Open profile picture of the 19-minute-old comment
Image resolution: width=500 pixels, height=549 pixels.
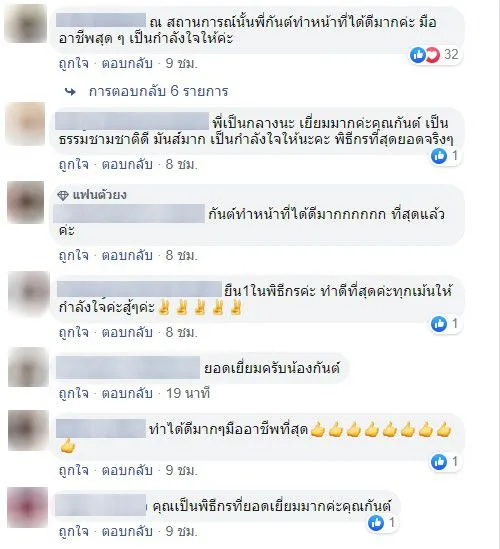pos(28,367)
